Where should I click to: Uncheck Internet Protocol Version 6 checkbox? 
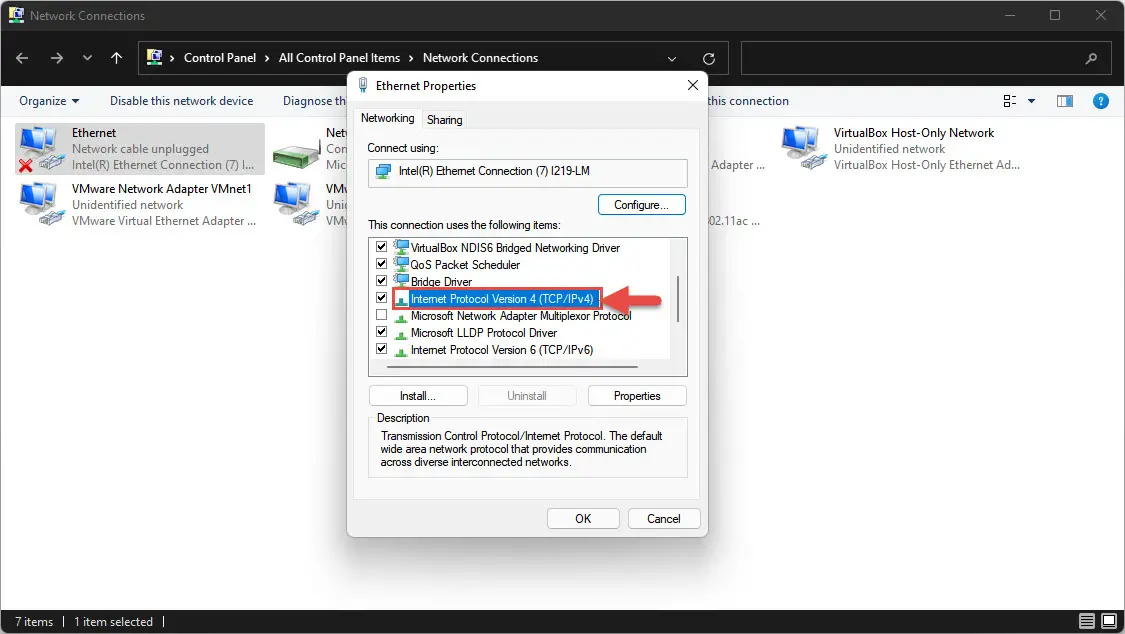(382, 349)
